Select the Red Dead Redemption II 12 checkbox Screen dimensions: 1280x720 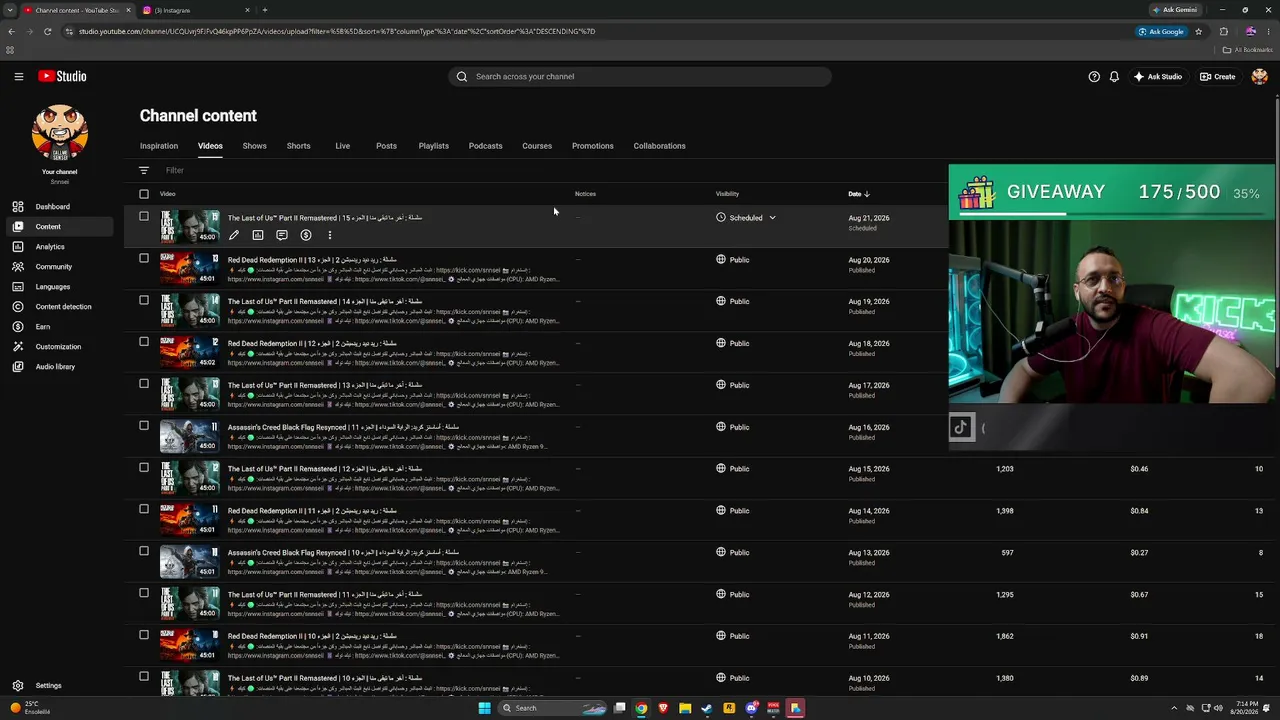pos(144,343)
